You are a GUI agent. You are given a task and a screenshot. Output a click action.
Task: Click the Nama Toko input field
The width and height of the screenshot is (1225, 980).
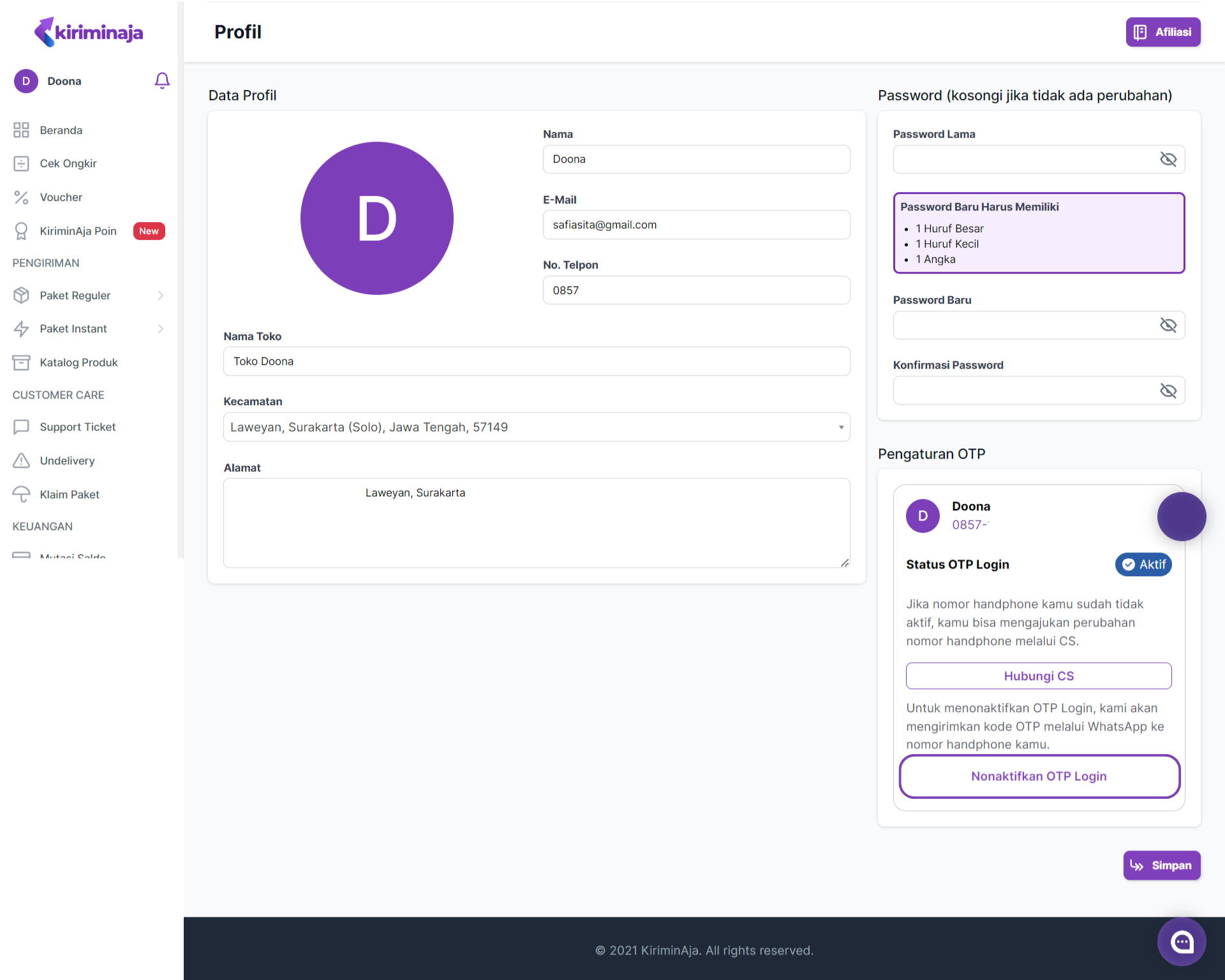(x=537, y=361)
